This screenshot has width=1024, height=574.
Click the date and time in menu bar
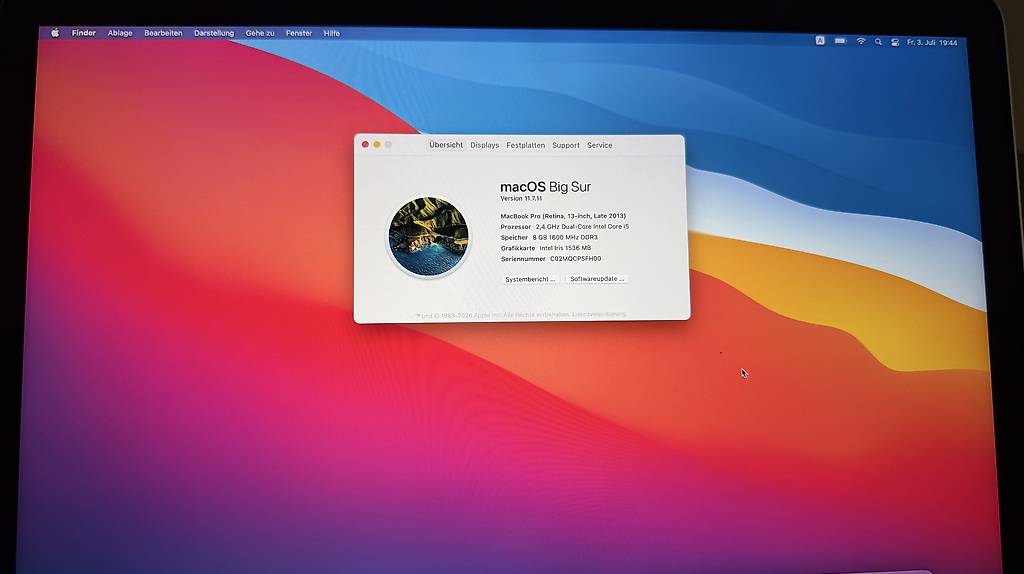pyautogui.click(x=932, y=42)
